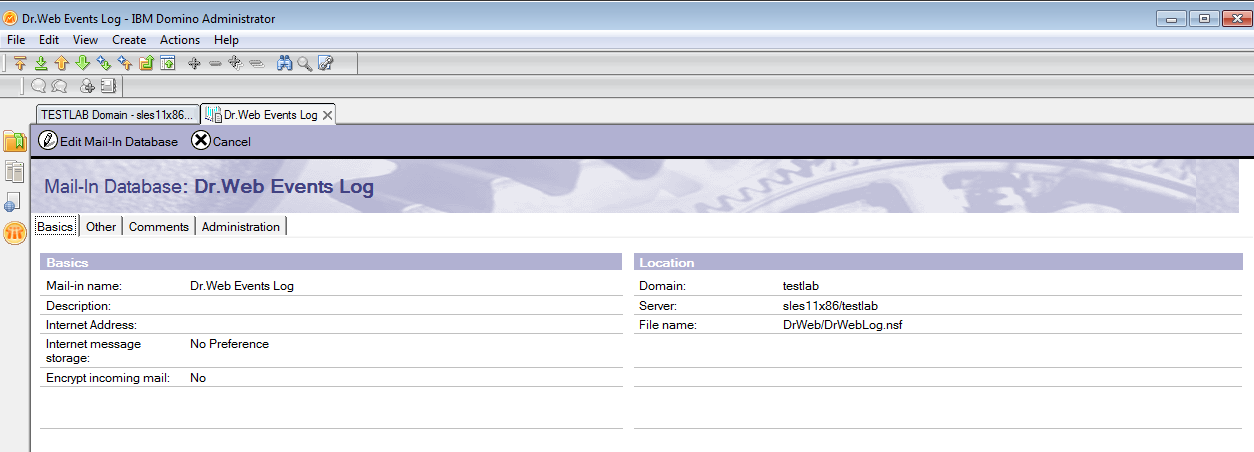
Task: Click the green navigate-to-bottom arrow icon
Action: click(x=41, y=63)
